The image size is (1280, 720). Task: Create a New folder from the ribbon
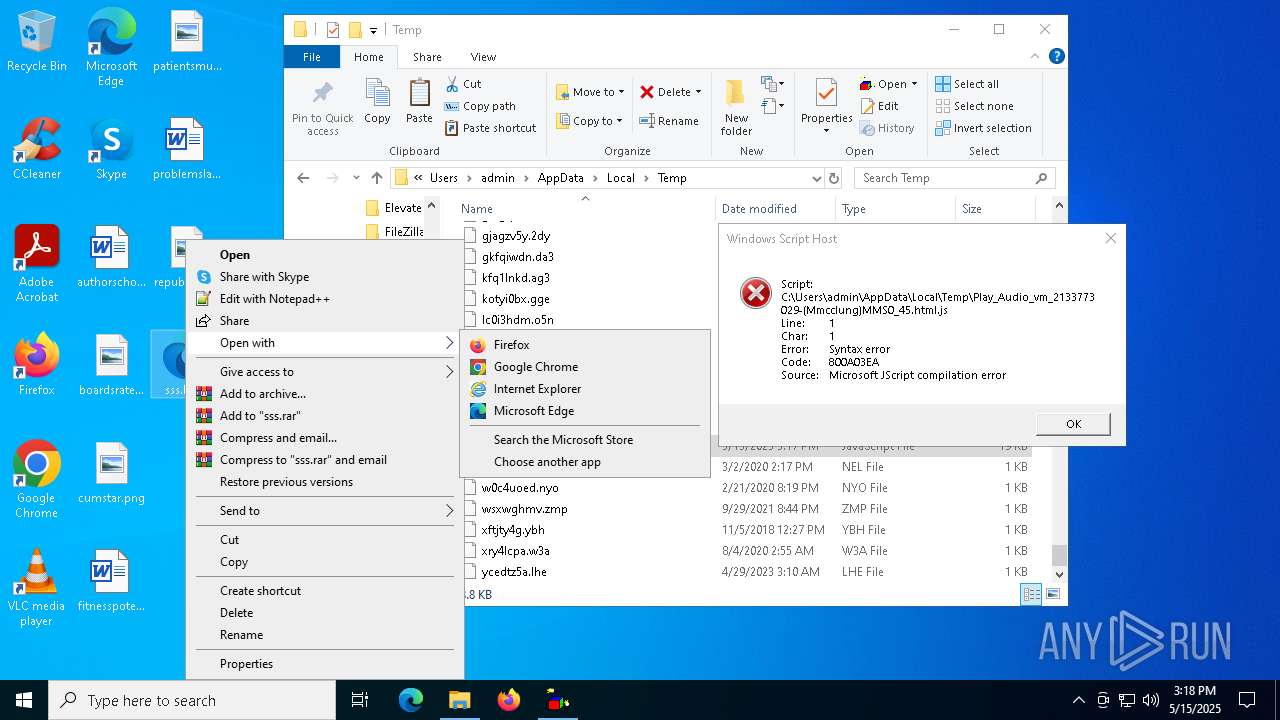tap(736, 108)
